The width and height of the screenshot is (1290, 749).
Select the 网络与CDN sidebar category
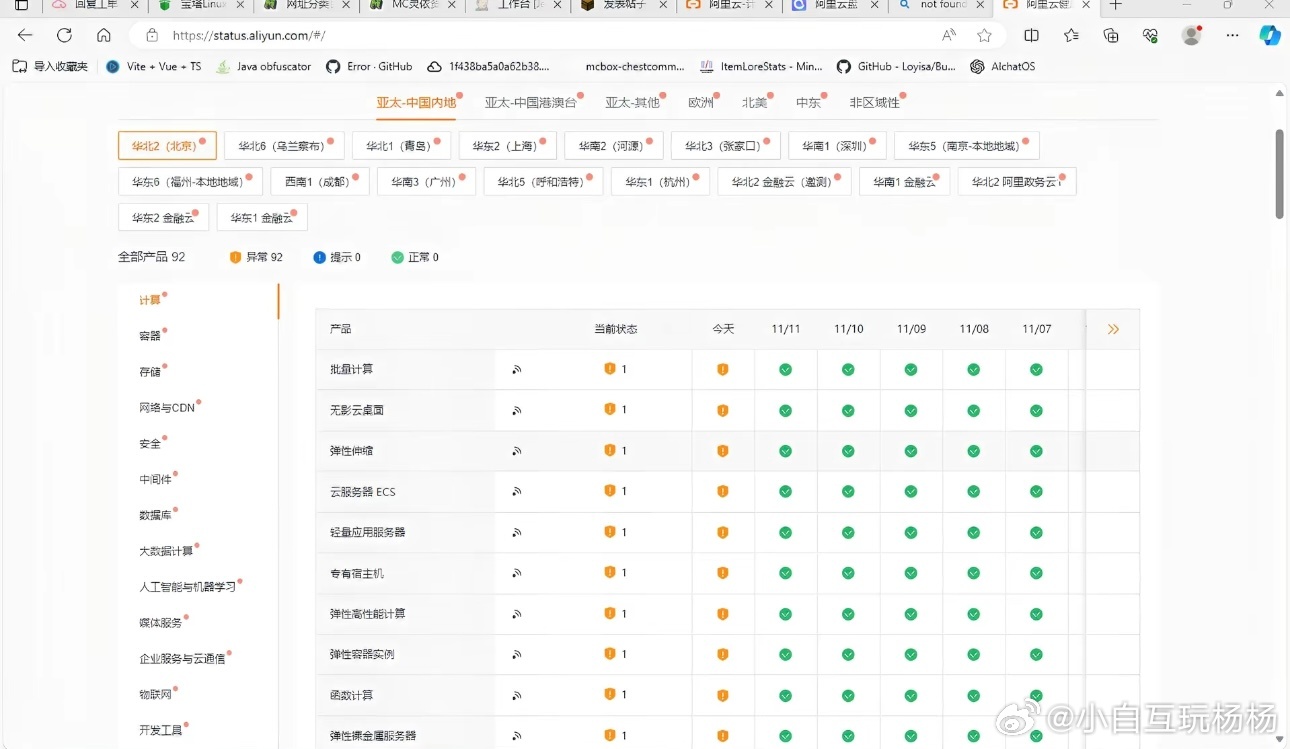(x=167, y=408)
